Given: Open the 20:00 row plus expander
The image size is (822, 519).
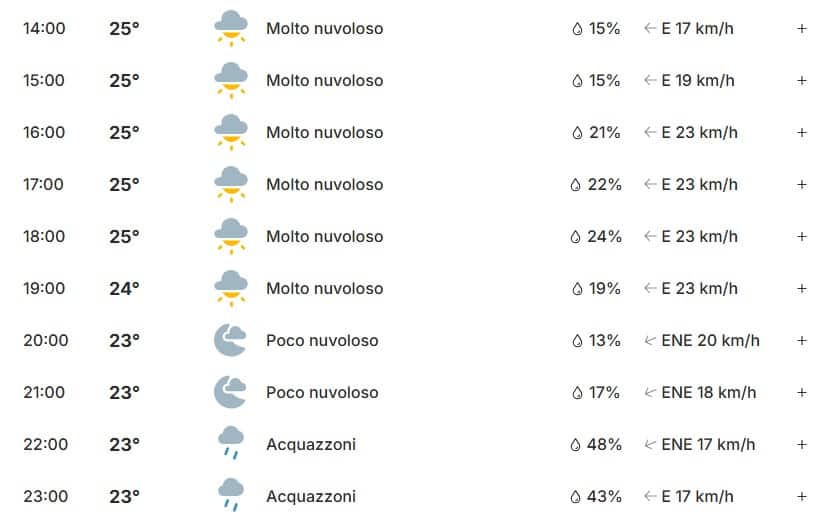Looking at the screenshot, I should (802, 341).
